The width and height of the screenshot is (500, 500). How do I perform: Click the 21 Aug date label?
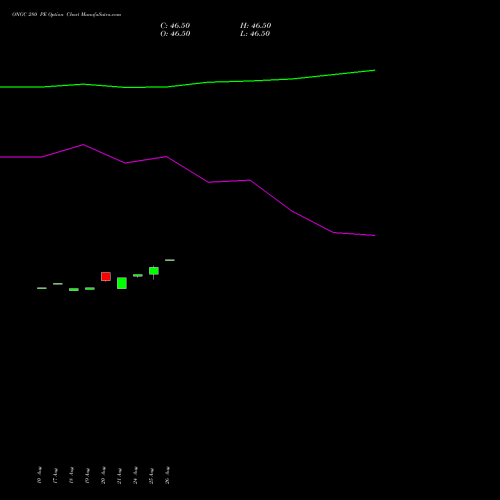coord(119,475)
